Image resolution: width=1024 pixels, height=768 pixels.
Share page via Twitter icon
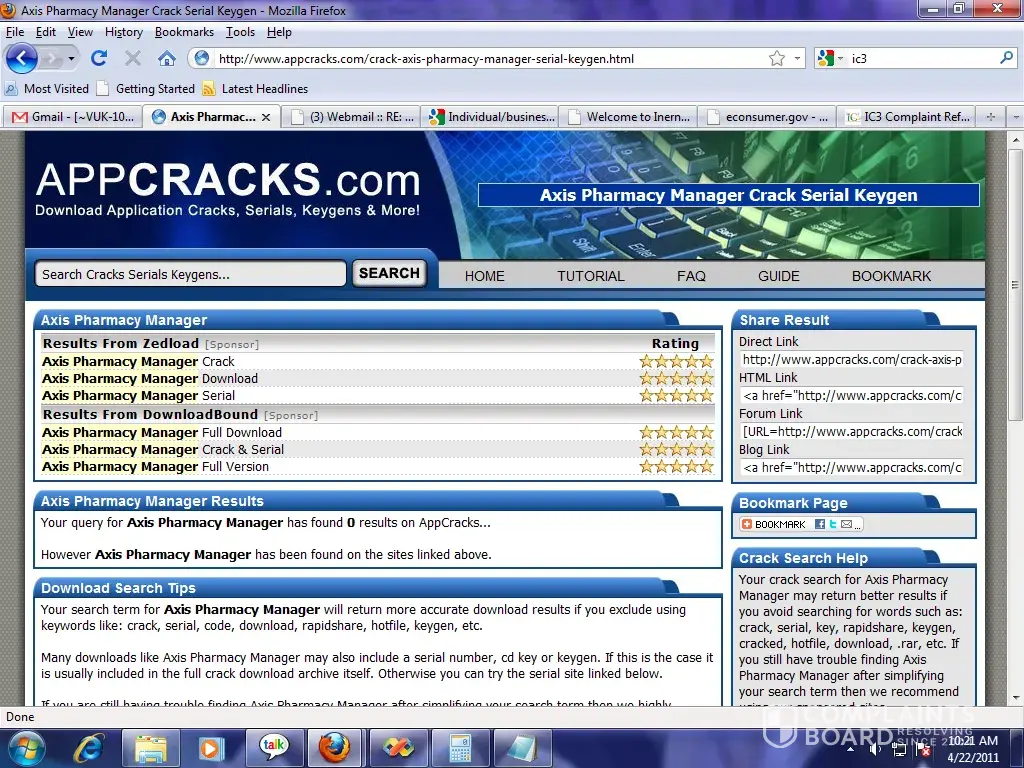coord(832,524)
